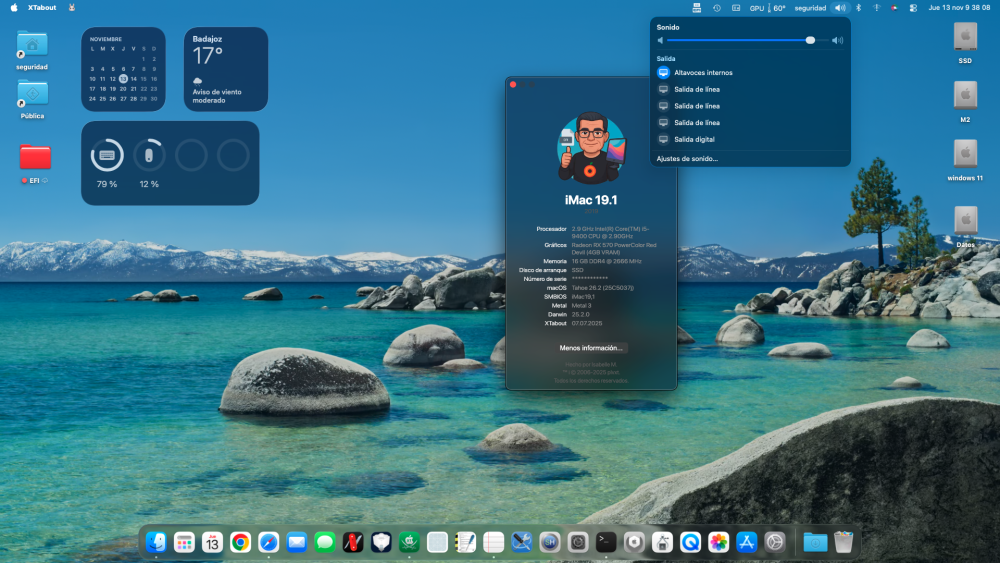The width and height of the screenshot is (1000, 563).
Task: Select the second Salida de línea output
Action: (750, 106)
